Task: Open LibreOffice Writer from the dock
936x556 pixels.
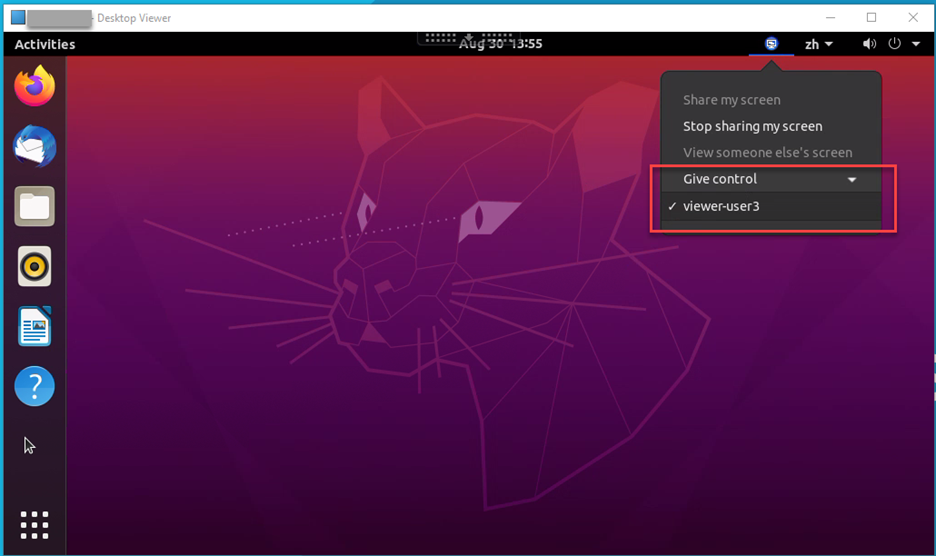Action: point(35,326)
